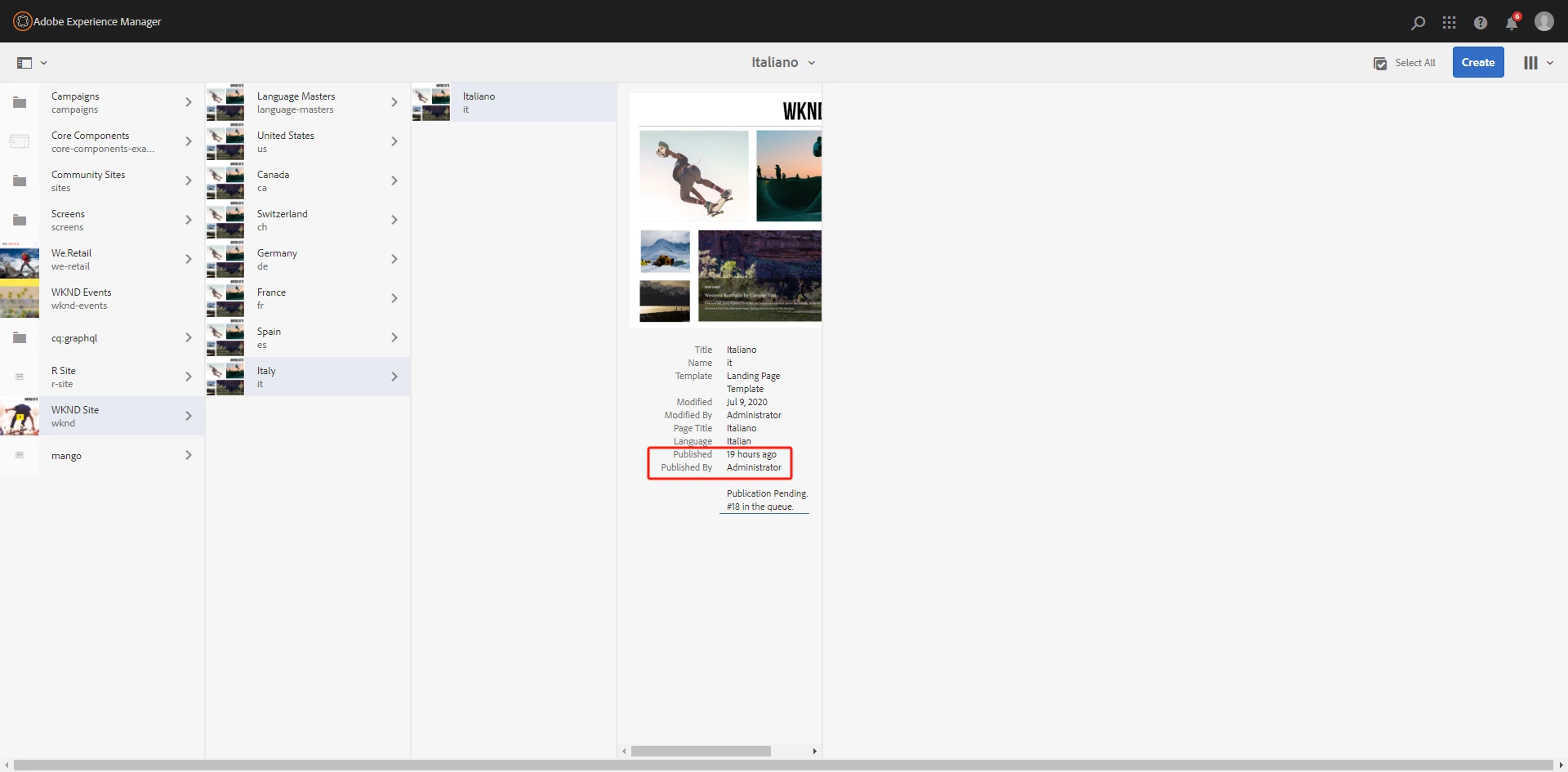Switch view using column view icon

pos(1530,63)
